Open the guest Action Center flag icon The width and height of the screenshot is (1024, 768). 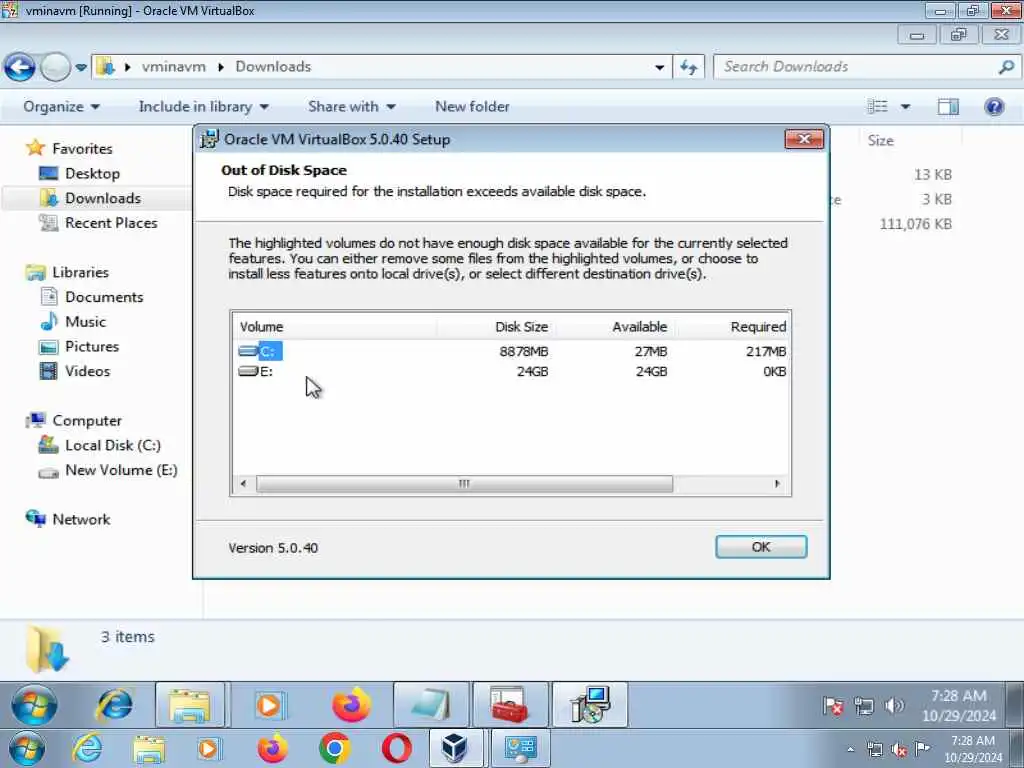tap(833, 706)
